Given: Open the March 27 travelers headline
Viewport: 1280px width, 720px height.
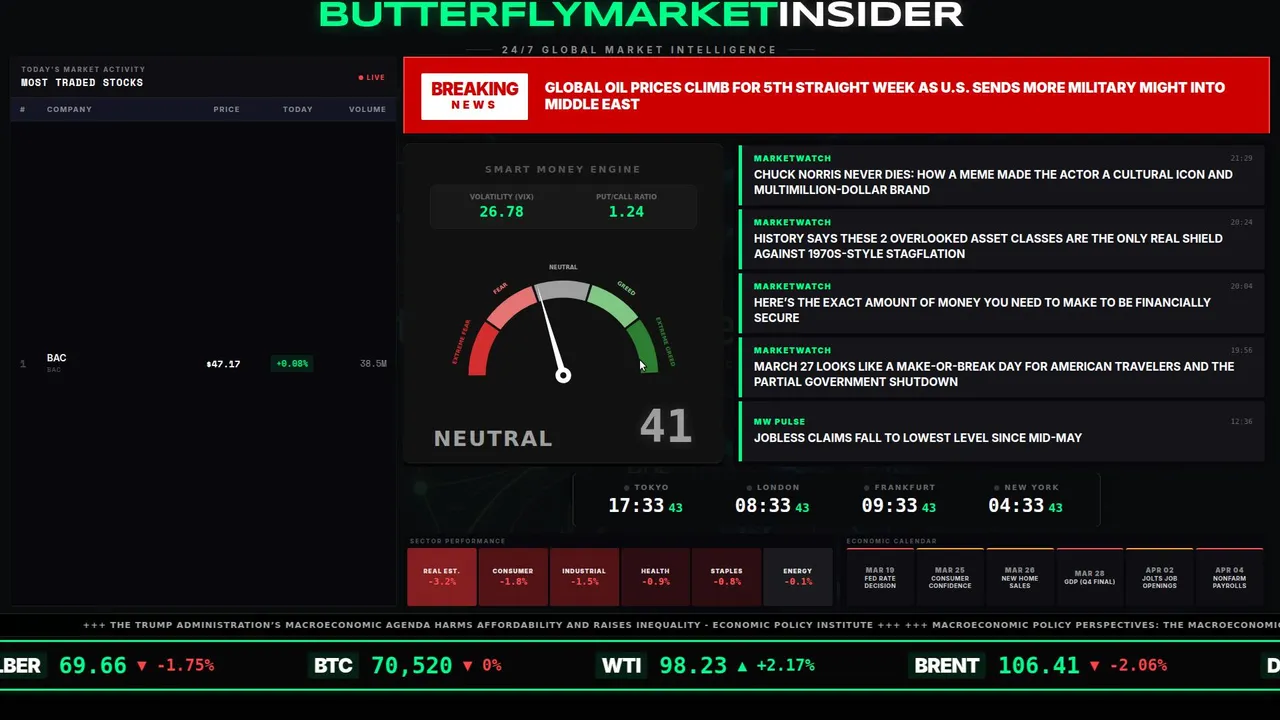Looking at the screenshot, I should tap(1002, 367).
